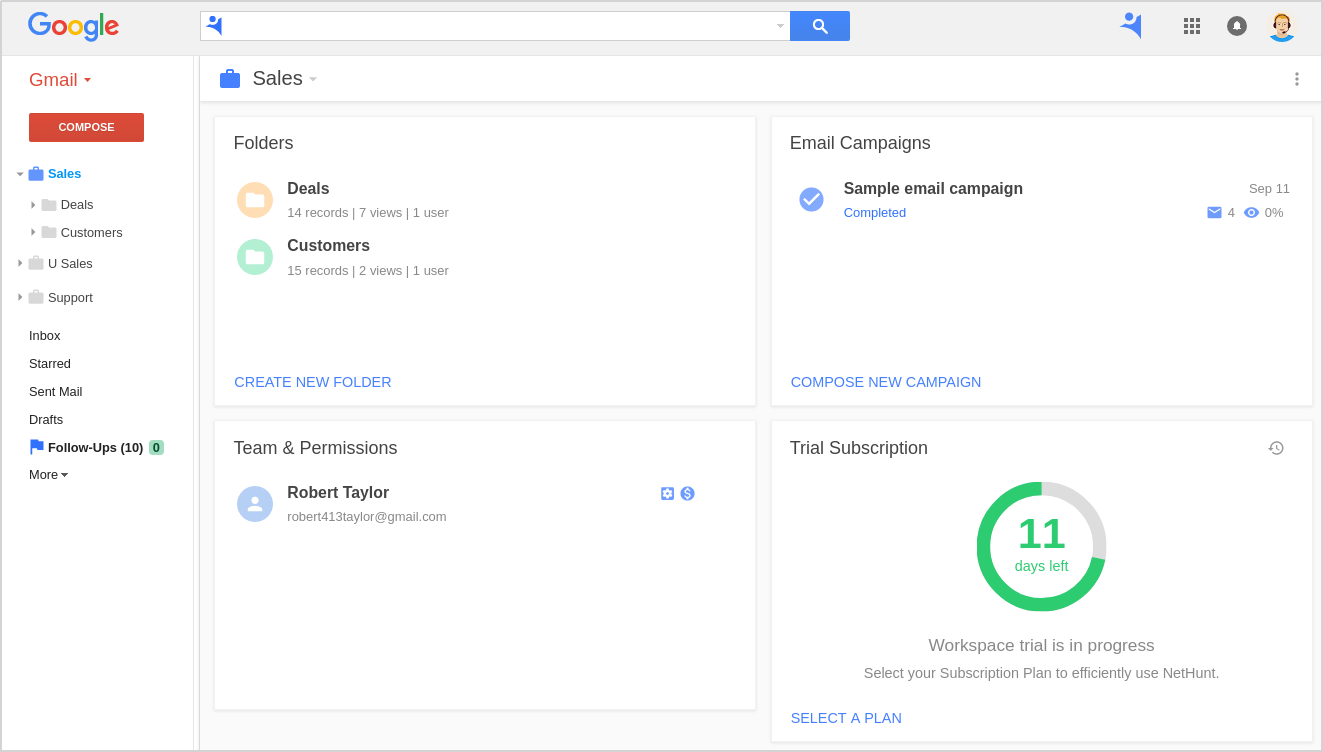This screenshot has width=1323, height=752.
Task: Click COMPOSE NEW CAMPAIGN
Action: point(886,382)
